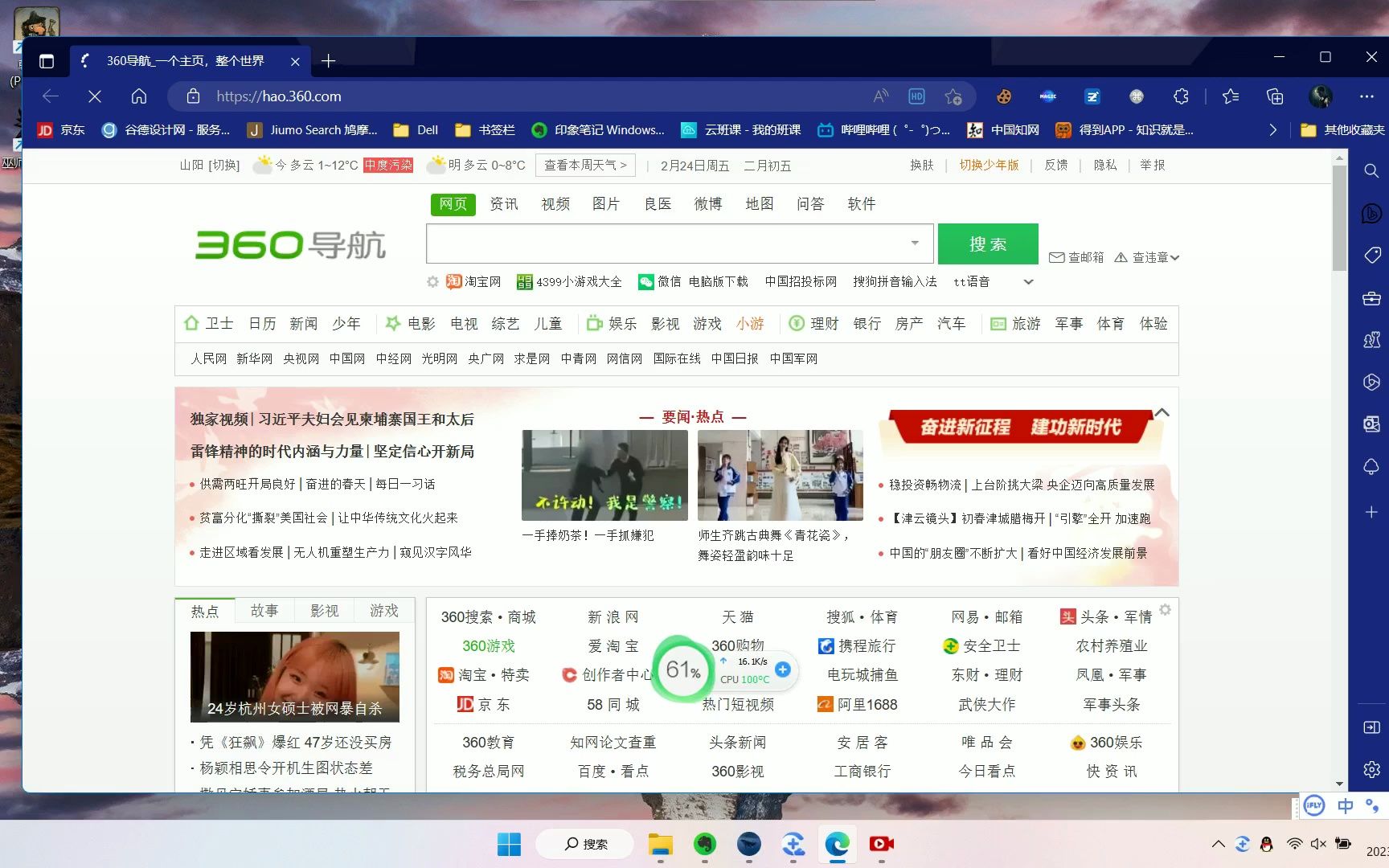Open the favorites list icon

coord(1231,96)
